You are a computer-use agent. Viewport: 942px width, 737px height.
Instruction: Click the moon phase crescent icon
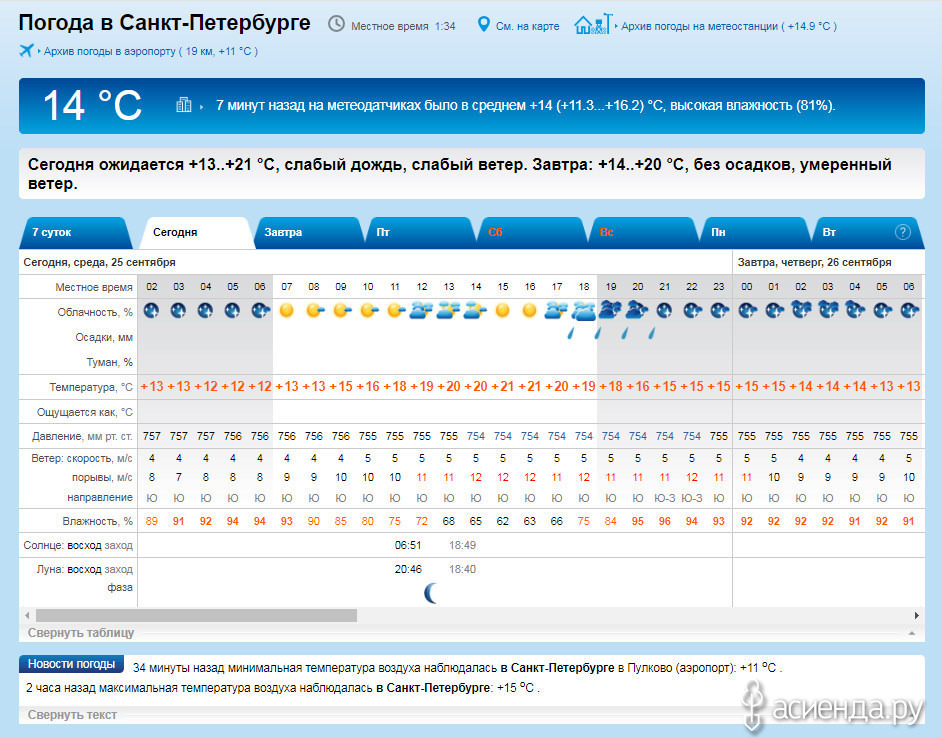coord(431,593)
